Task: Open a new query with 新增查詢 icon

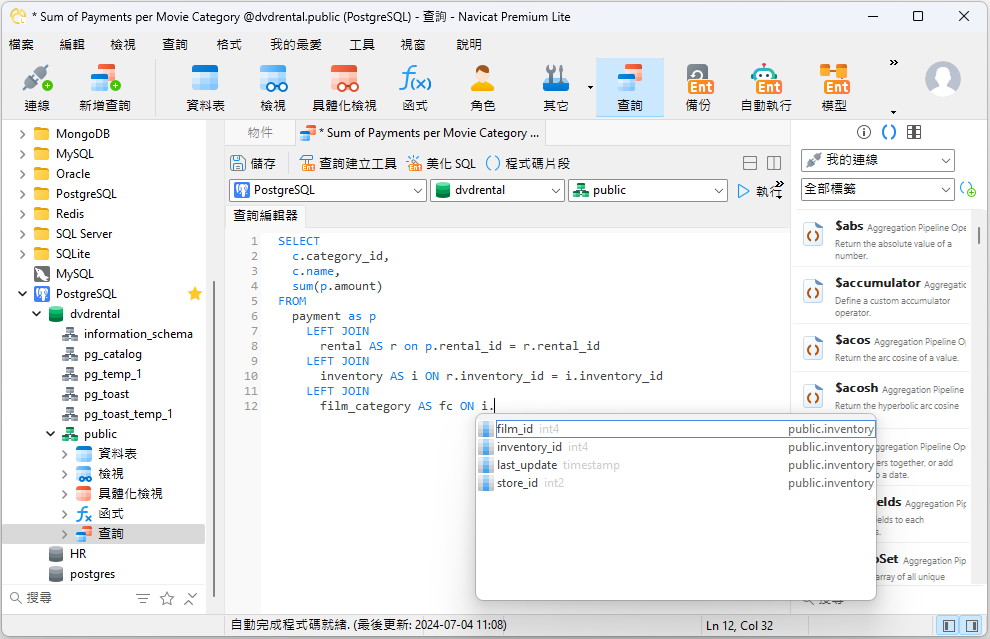Action: pos(106,86)
